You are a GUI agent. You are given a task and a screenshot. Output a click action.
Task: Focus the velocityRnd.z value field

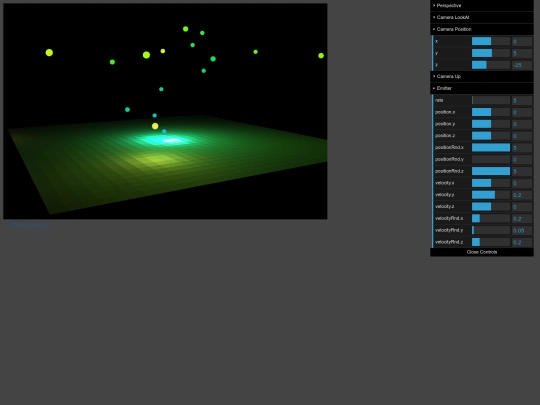pos(522,242)
